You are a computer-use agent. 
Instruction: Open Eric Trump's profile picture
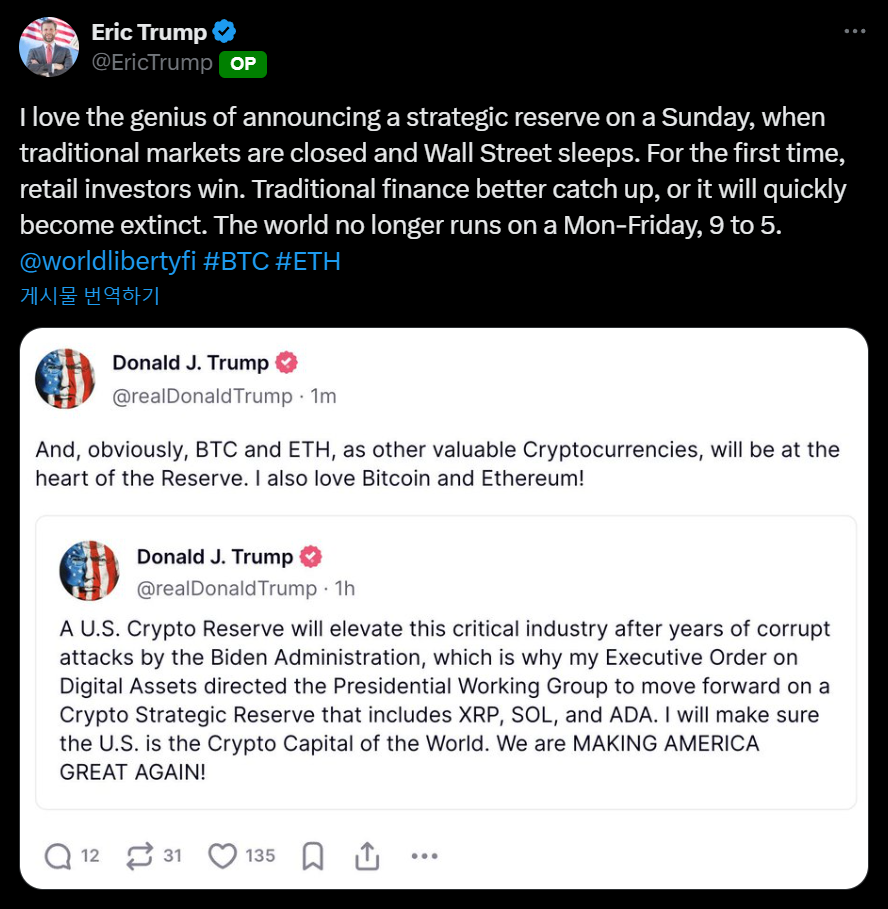click(x=49, y=47)
